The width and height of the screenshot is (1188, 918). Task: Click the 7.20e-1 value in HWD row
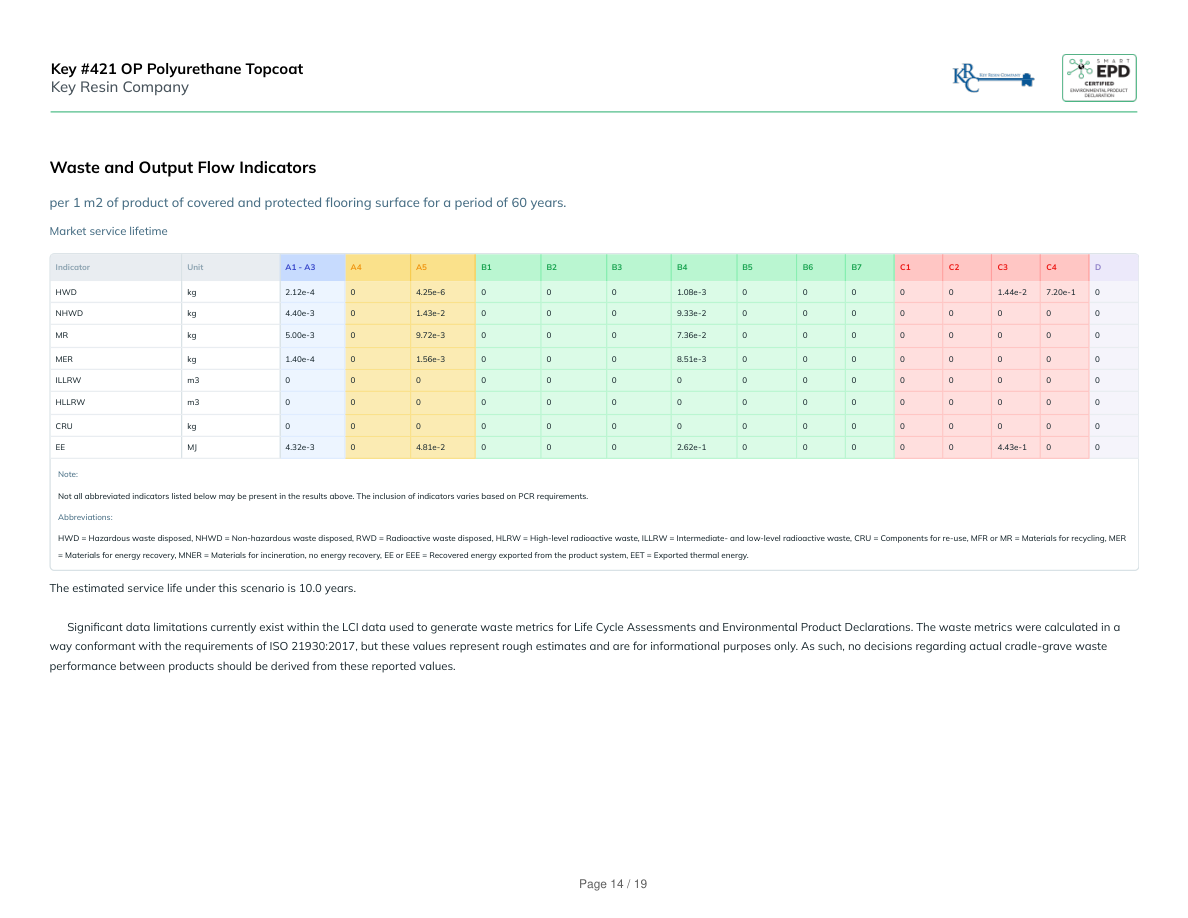(x=1060, y=292)
